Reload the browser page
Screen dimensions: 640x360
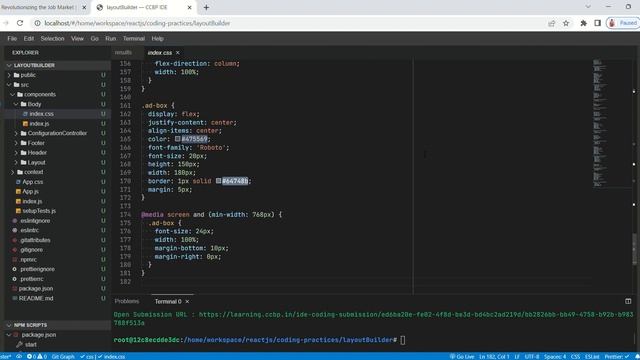(20, 23)
